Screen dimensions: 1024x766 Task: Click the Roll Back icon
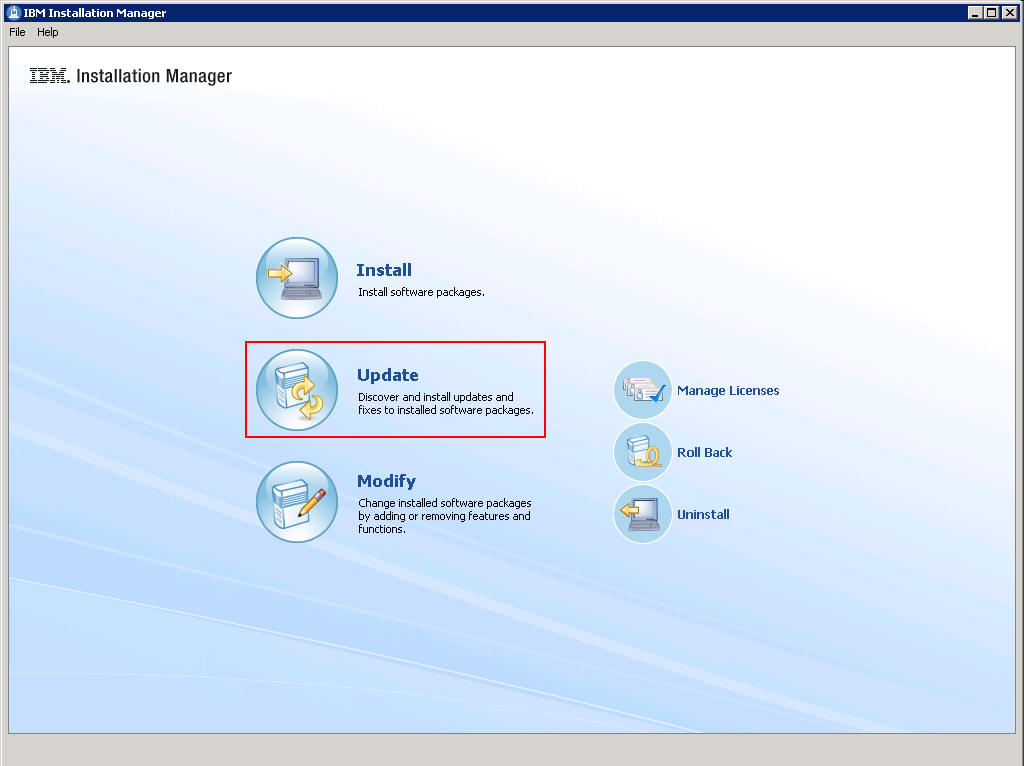pyautogui.click(x=643, y=452)
